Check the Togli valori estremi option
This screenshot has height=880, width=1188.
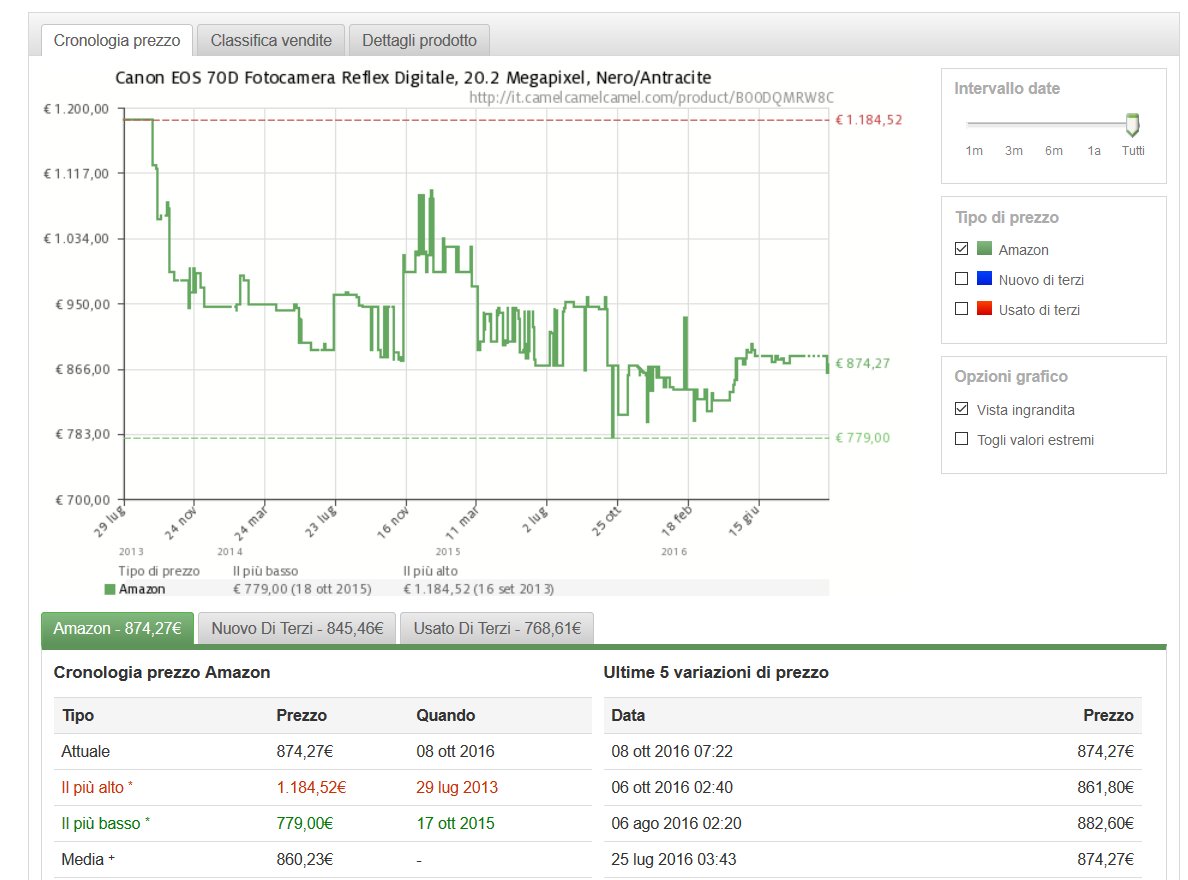pyautogui.click(x=961, y=440)
